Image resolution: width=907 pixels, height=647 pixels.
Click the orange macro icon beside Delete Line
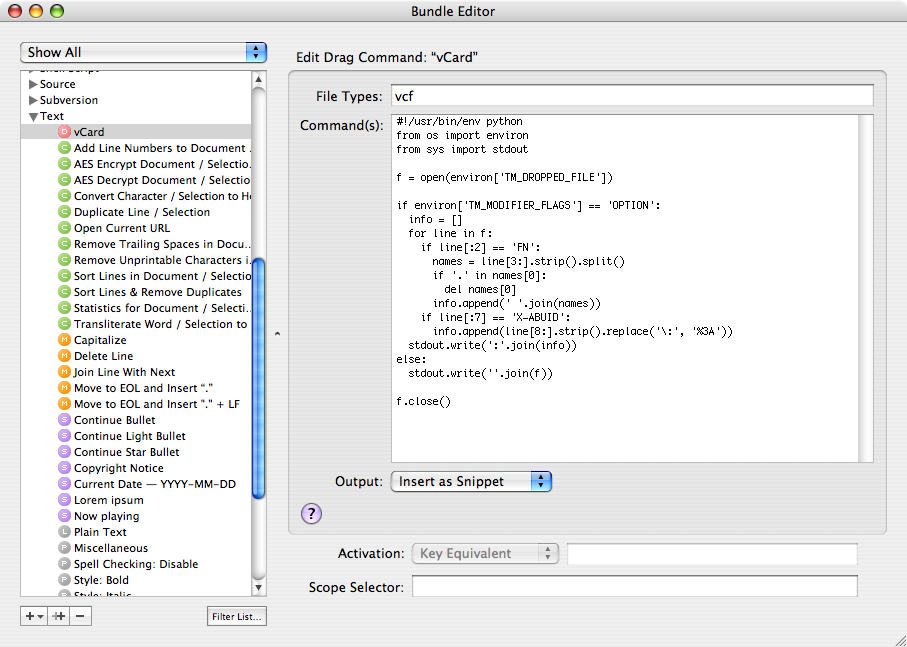tap(64, 356)
